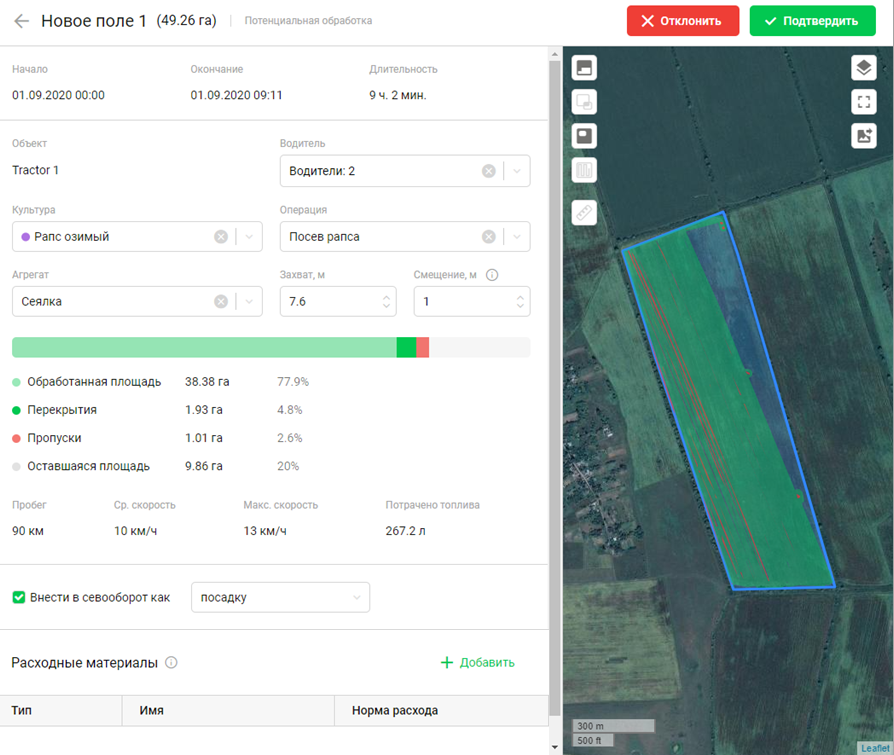Click the Отклонить reject button

(682, 21)
